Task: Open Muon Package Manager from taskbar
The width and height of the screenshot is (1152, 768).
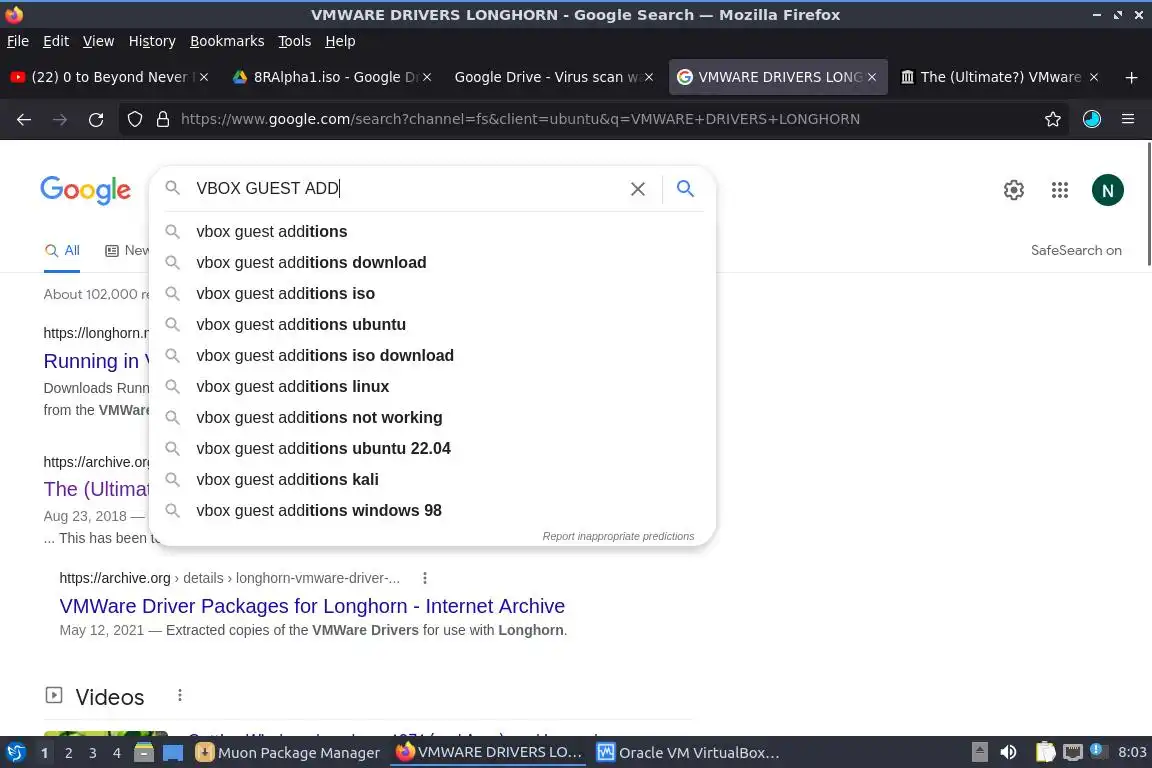Action: pos(288,753)
